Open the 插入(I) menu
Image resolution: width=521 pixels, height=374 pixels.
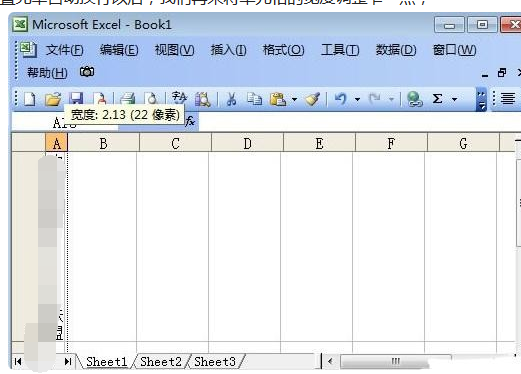coord(228,50)
